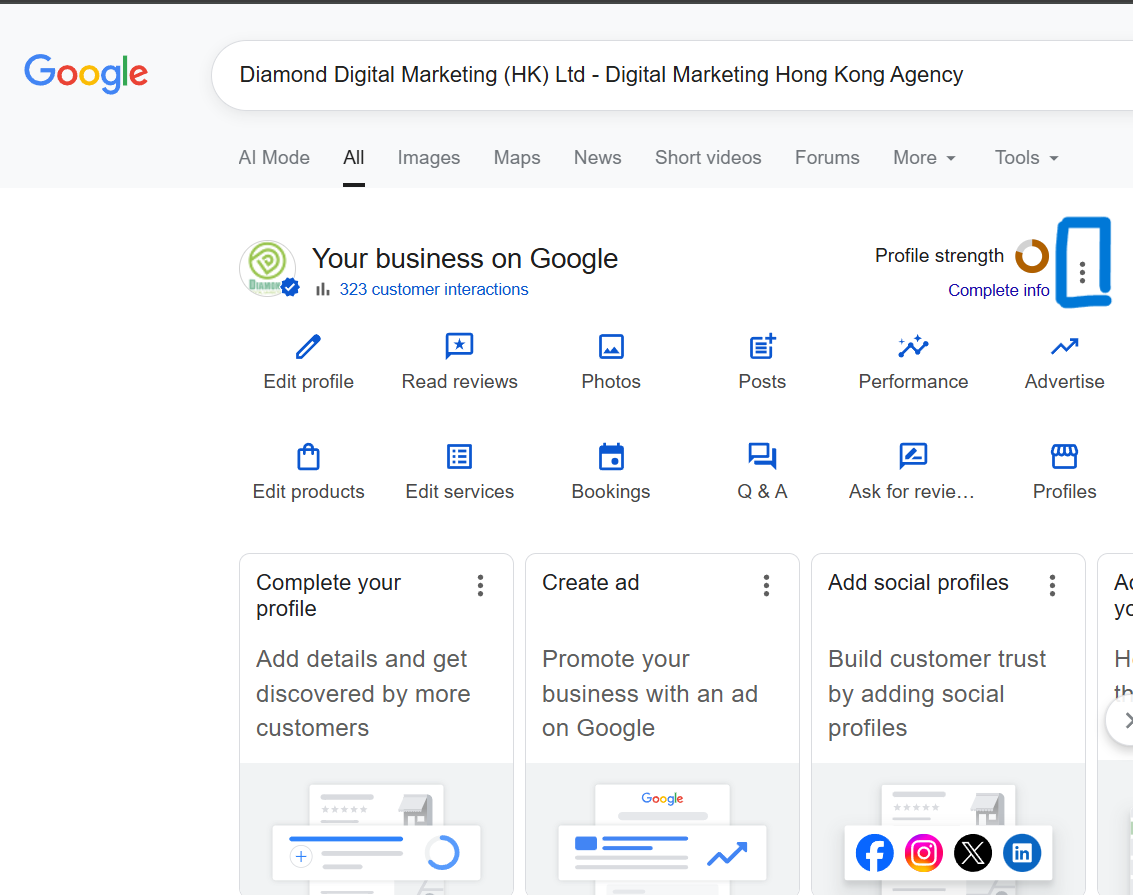The image size is (1133, 895).
Task: Open the Photos icon
Action: [x=611, y=347]
